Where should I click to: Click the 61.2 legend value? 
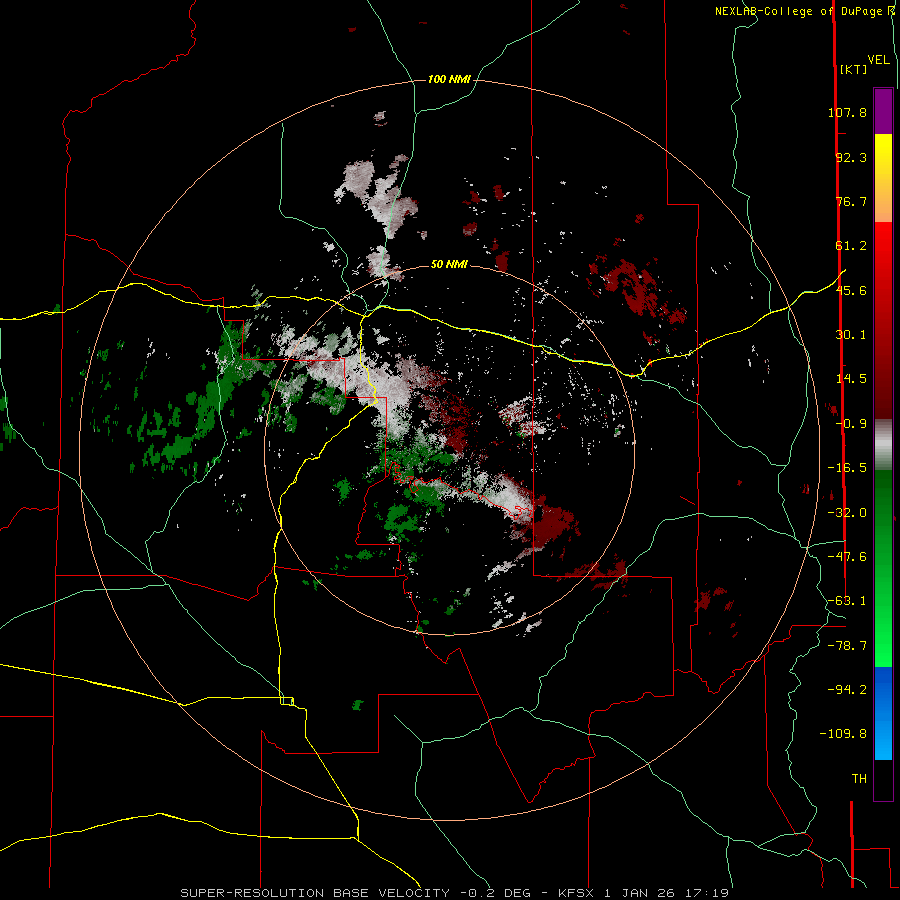tap(851, 246)
